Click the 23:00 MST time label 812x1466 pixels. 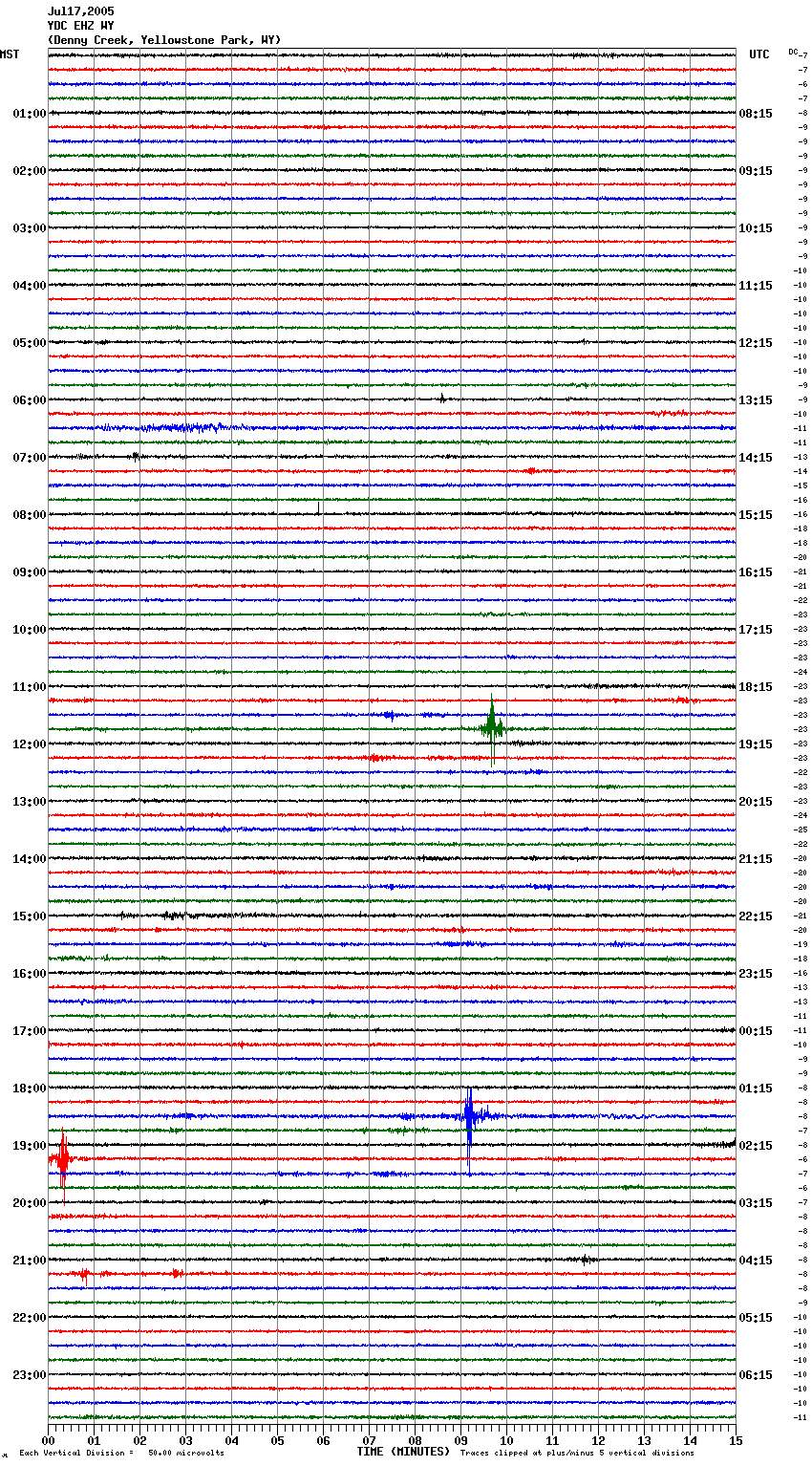point(30,1375)
